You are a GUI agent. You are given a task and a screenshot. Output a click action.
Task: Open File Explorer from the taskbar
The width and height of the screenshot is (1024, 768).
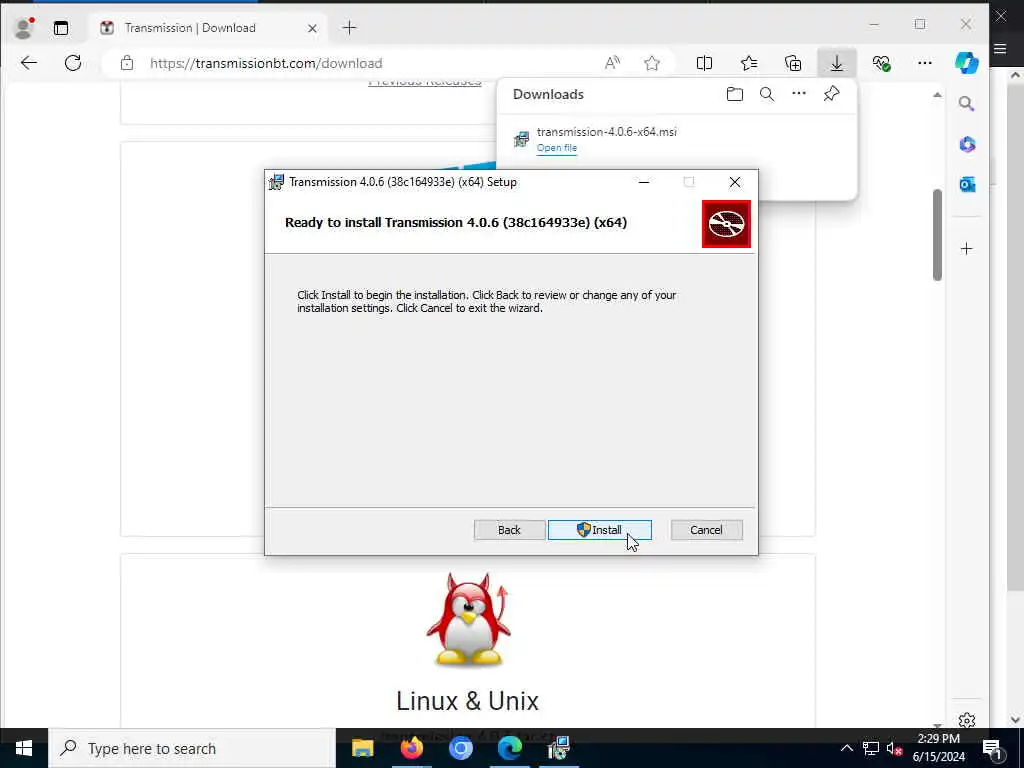click(362, 748)
